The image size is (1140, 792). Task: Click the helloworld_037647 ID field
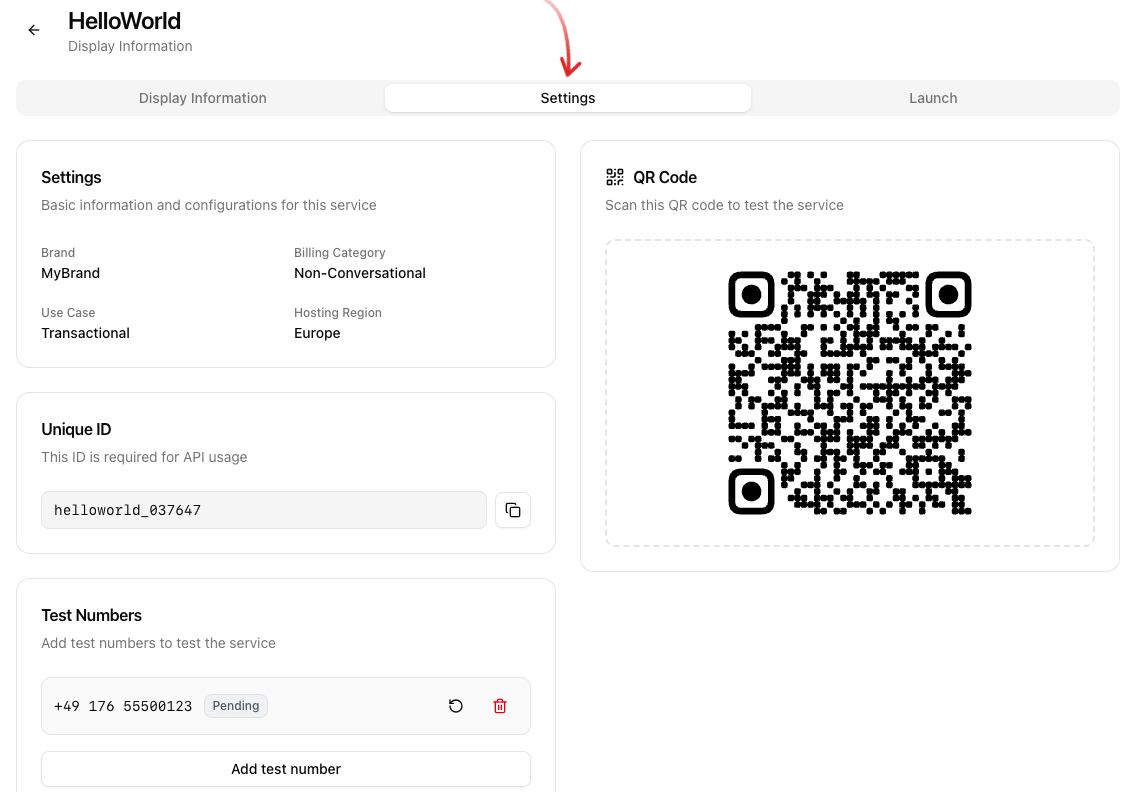click(264, 510)
